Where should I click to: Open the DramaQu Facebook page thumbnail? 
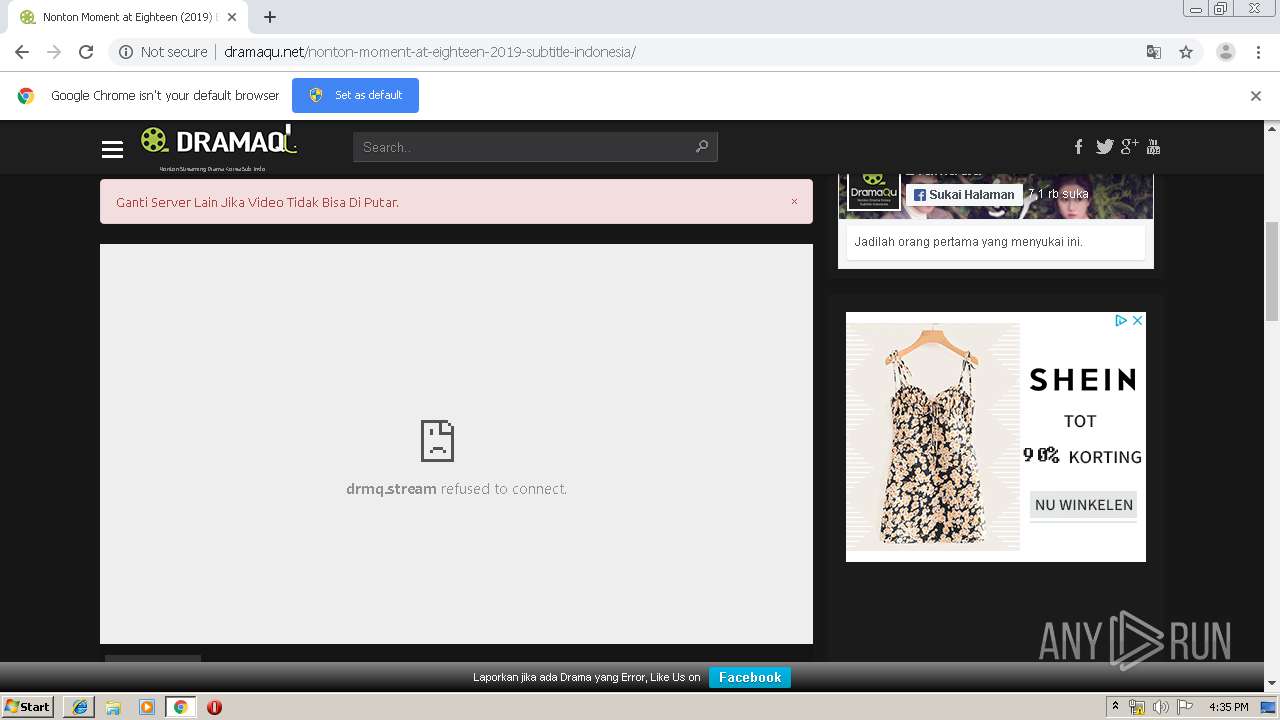pos(874,191)
